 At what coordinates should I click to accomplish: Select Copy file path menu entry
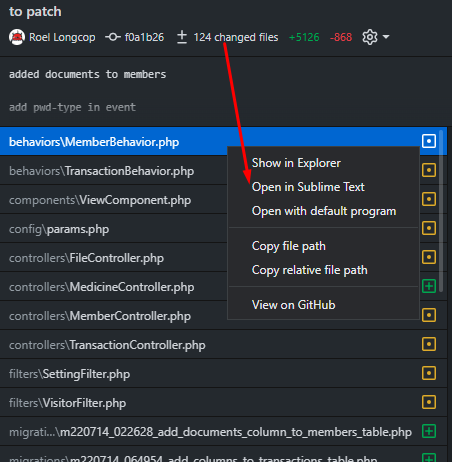[323, 246]
